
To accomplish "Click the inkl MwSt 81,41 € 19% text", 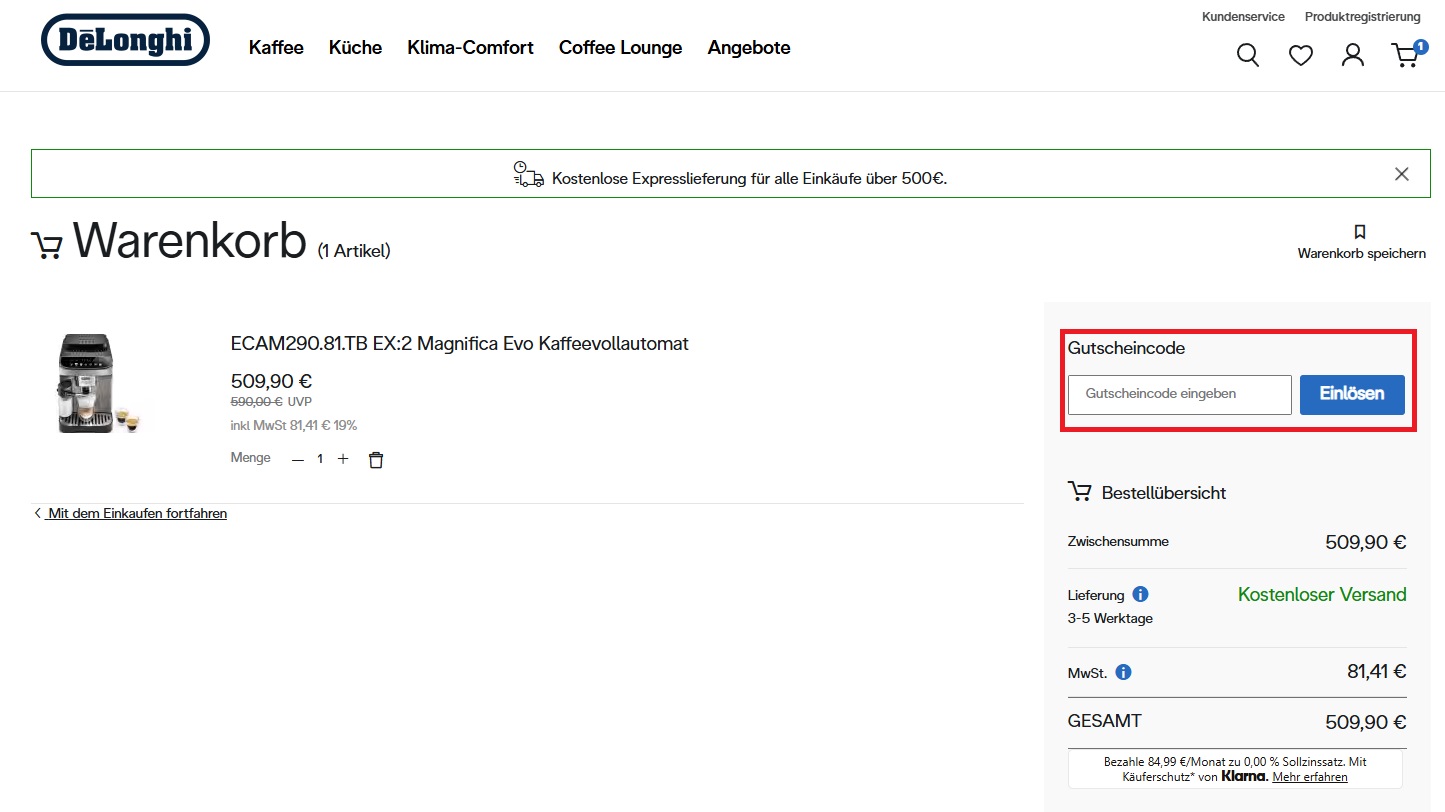I will (294, 426).
